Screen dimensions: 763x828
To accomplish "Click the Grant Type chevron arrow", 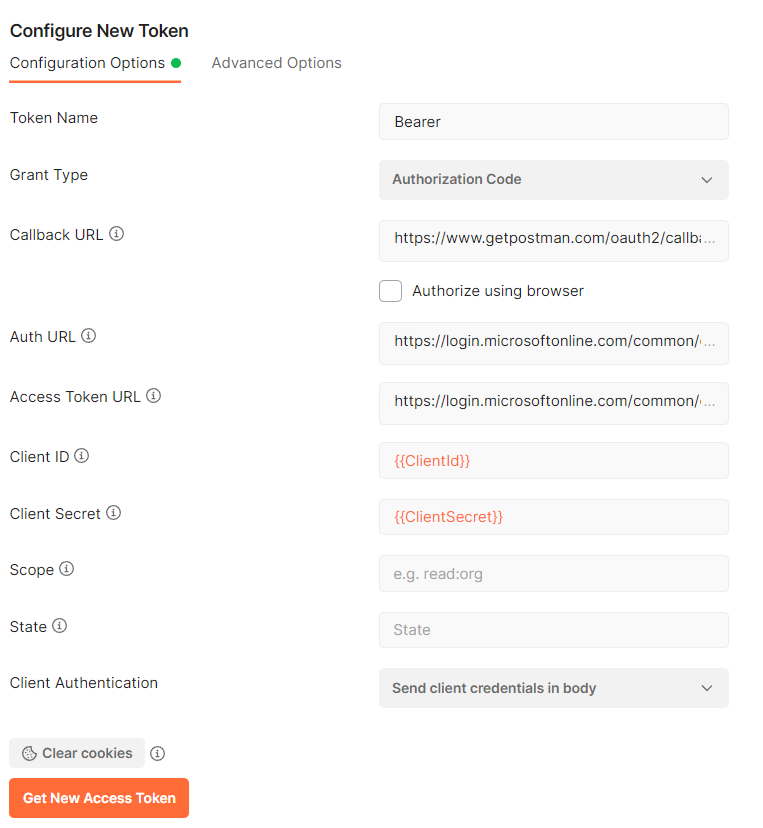I will (707, 180).
